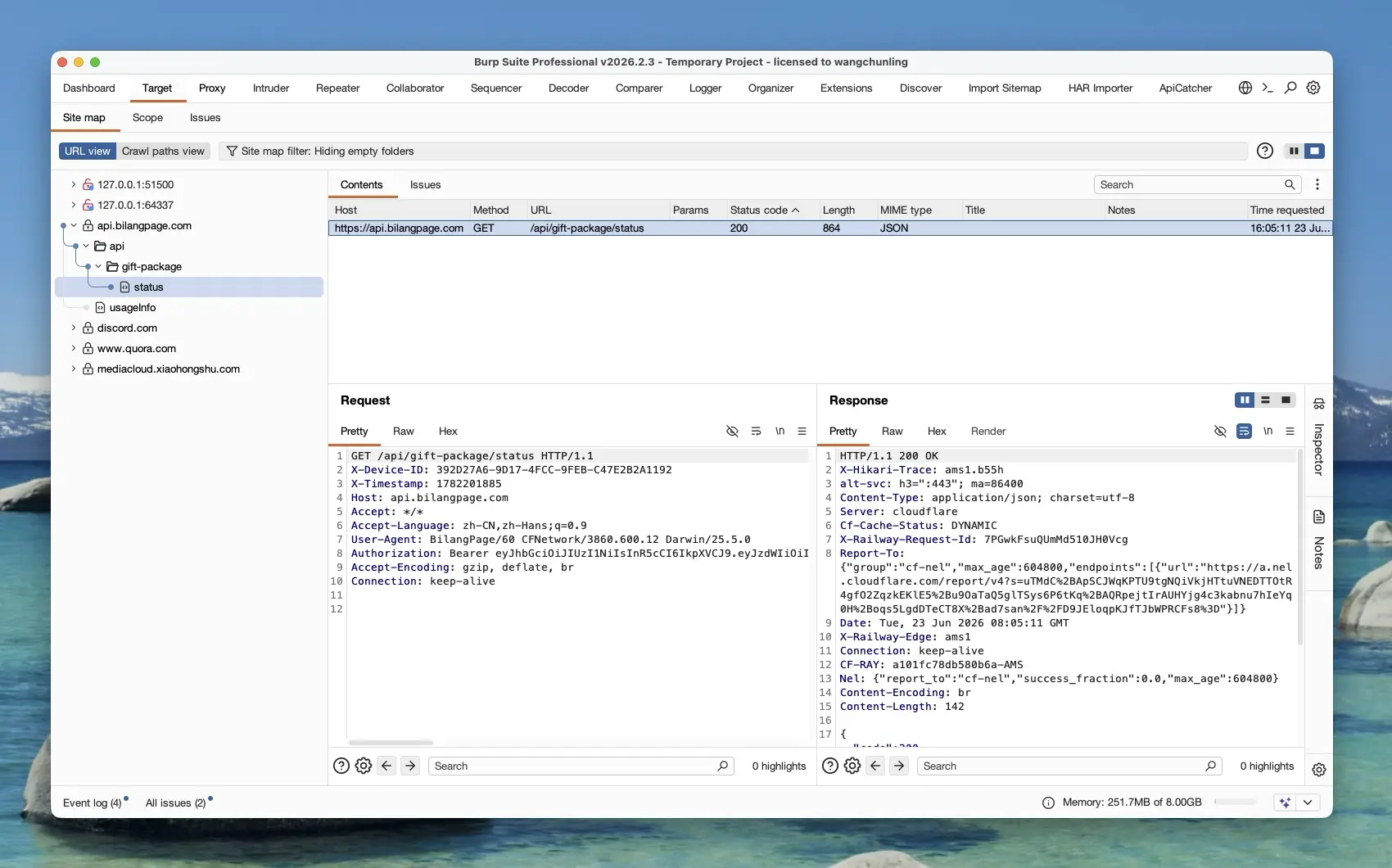The height and width of the screenshot is (868, 1392).
Task: Open Inspector side settings gear
Action: (1318, 770)
